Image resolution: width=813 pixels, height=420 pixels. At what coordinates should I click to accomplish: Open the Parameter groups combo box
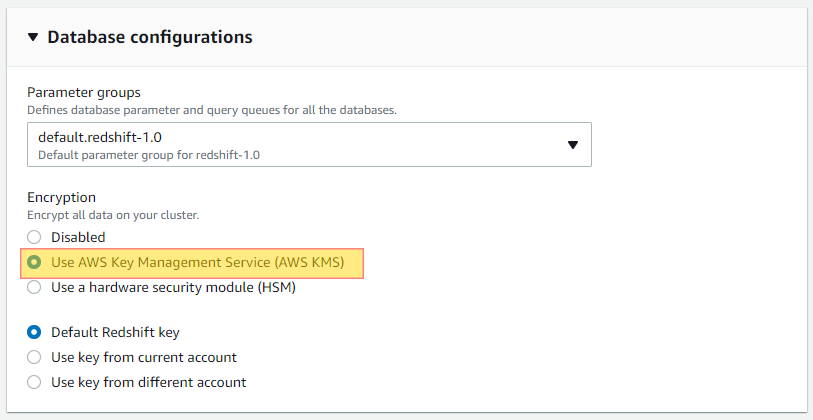(309, 145)
